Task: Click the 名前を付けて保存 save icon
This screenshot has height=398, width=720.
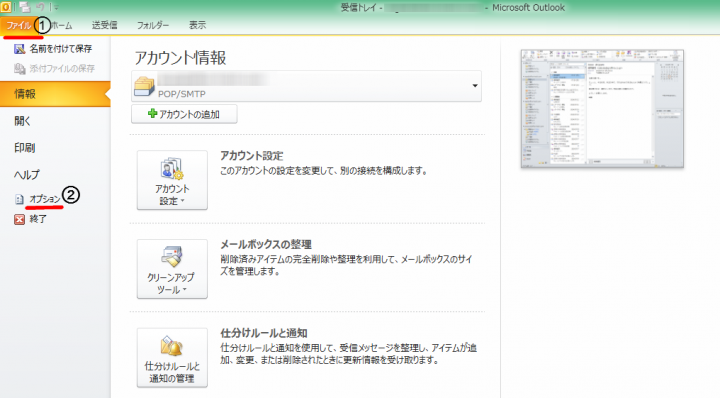Action: (x=19, y=49)
